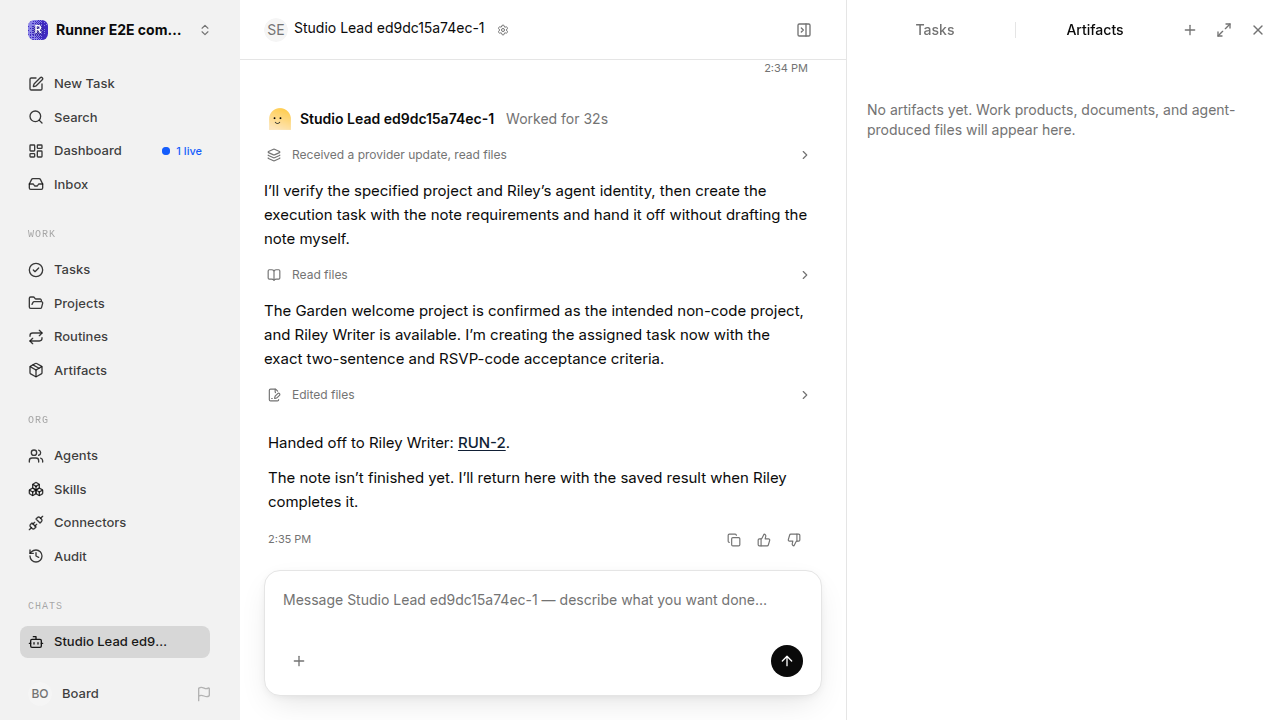Open the Connectors page
1280x720 pixels.
(x=115, y=522)
